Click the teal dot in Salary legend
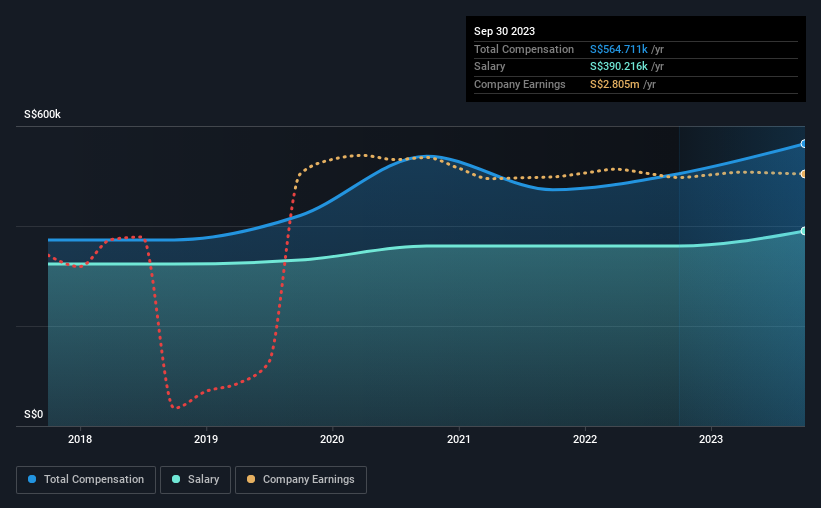This screenshot has width=821, height=508. [176, 479]
